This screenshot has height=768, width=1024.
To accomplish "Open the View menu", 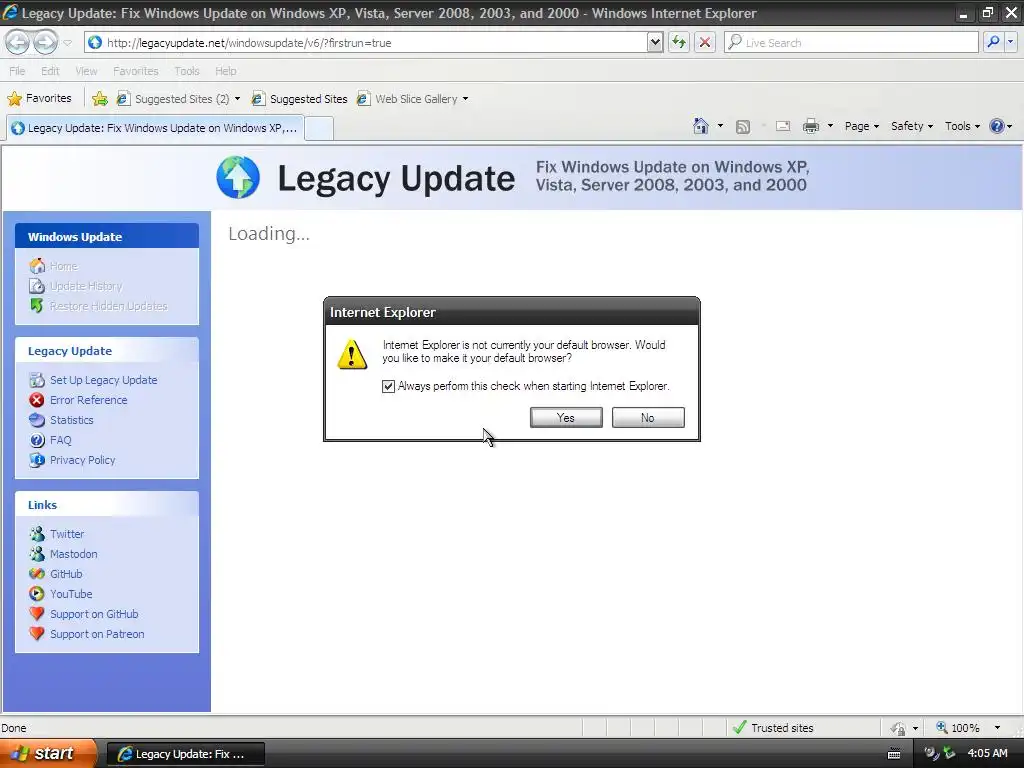I will point(86,71).
